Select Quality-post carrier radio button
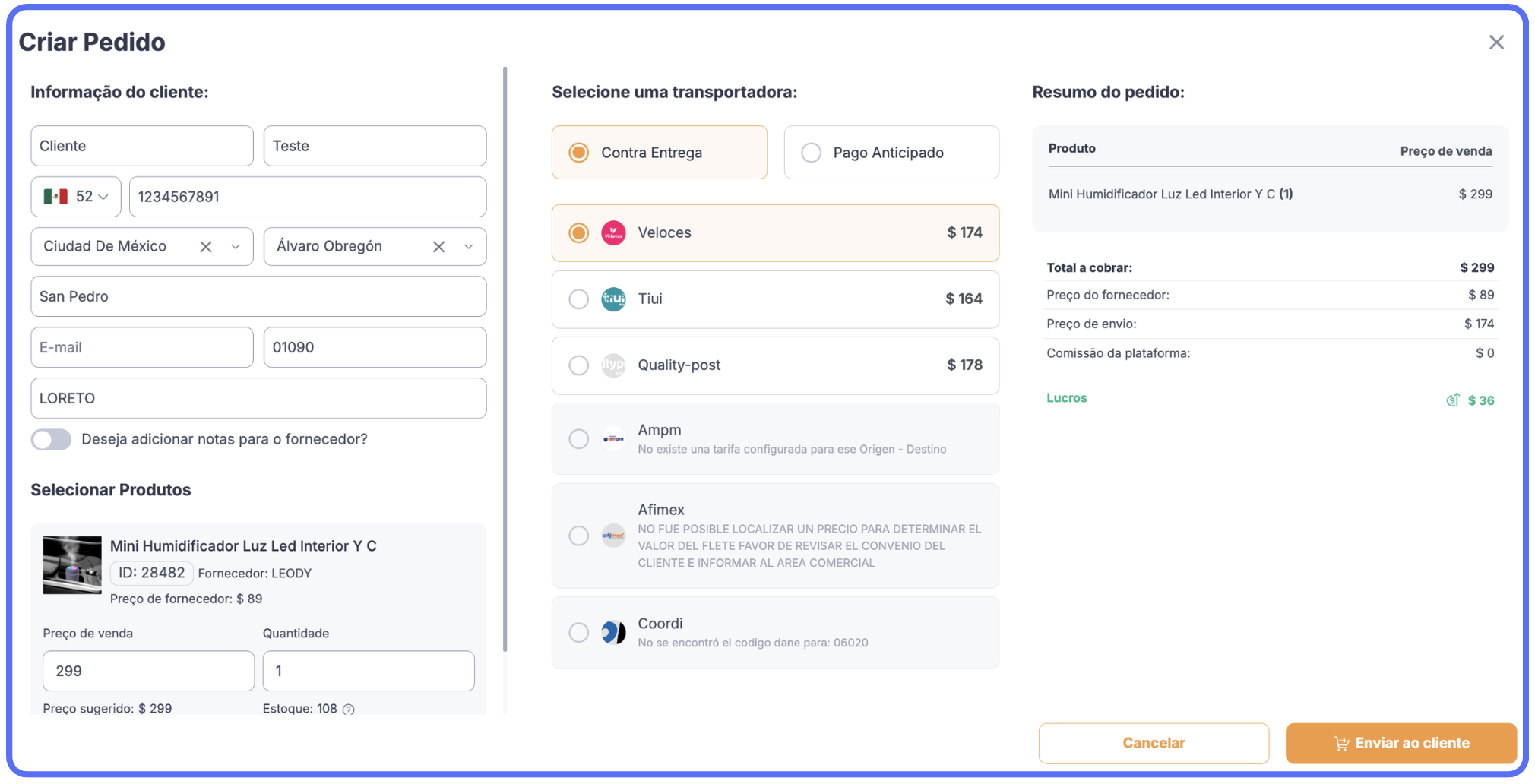This screenshot has height=784, width=1535. 579,365
